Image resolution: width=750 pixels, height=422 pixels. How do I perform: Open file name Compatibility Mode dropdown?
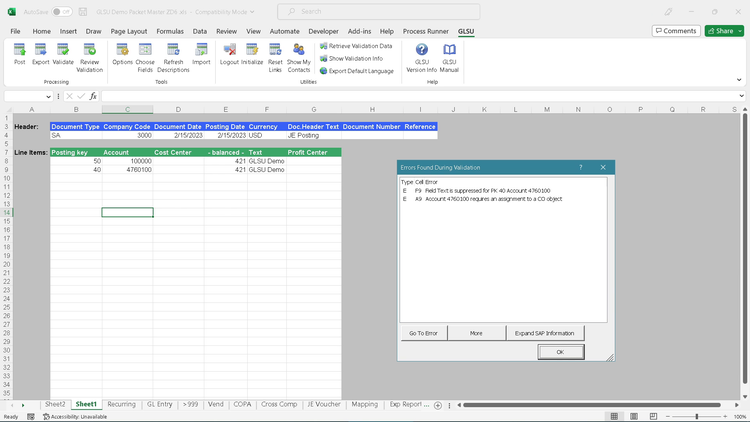tap(252, 12)
